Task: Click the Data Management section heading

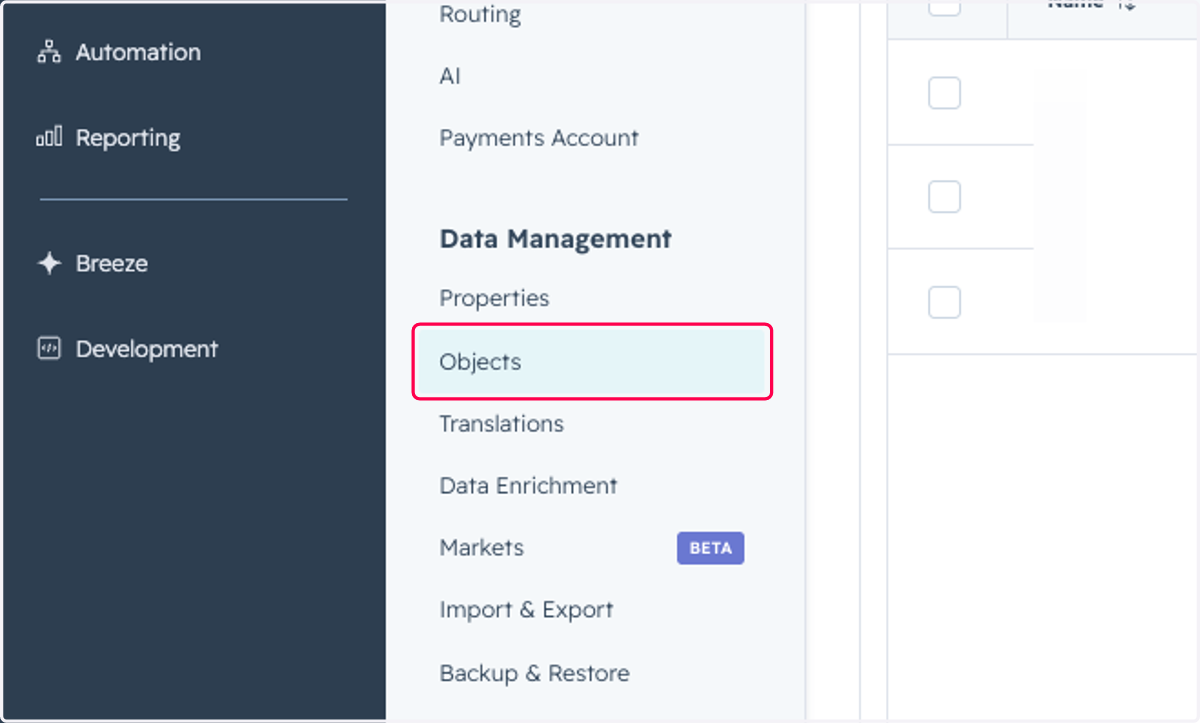Action: point(555,239)
